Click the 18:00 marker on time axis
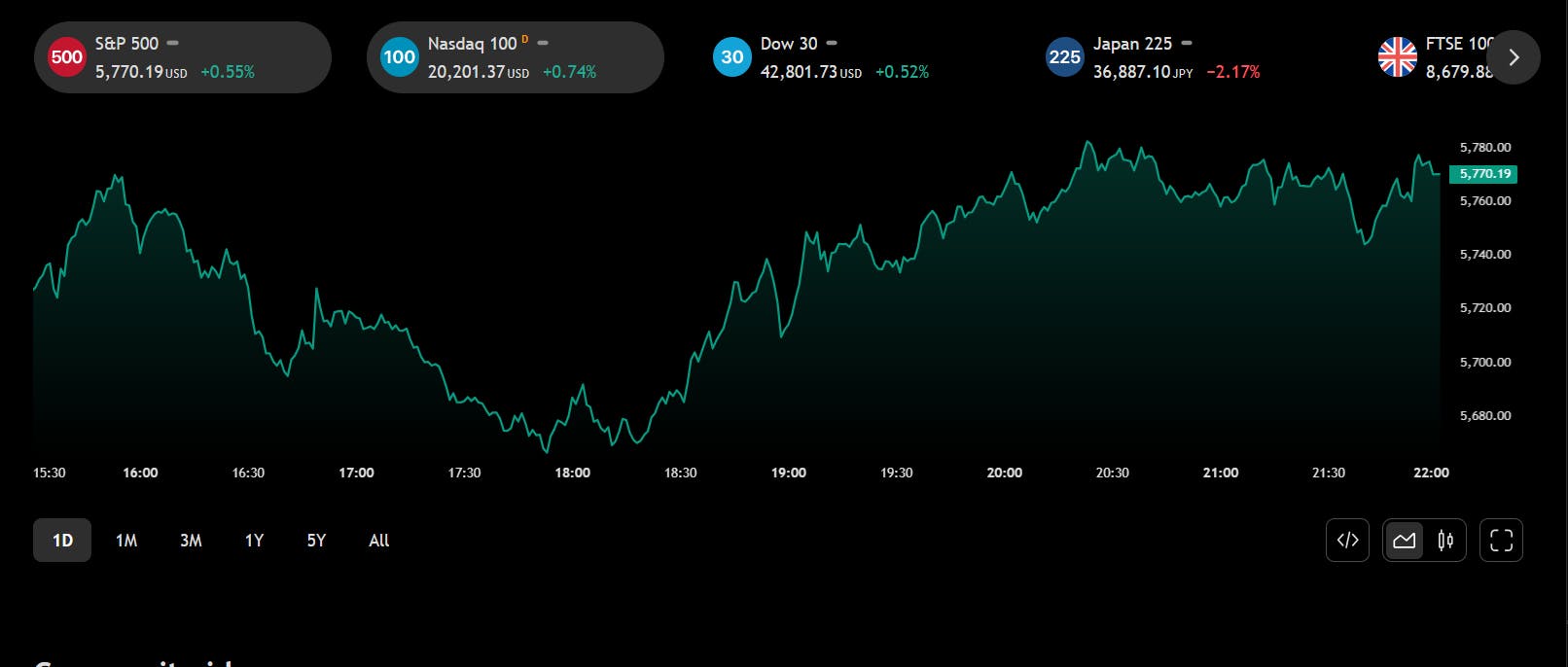 [572, 473]
